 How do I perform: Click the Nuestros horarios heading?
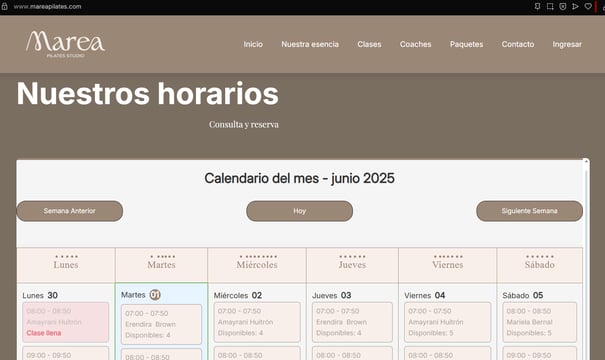tap(147, 94)
